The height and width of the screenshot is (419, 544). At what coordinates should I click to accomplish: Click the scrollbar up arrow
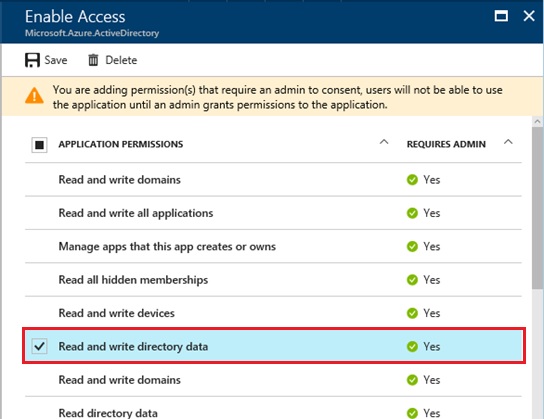[x=537, y=122]
